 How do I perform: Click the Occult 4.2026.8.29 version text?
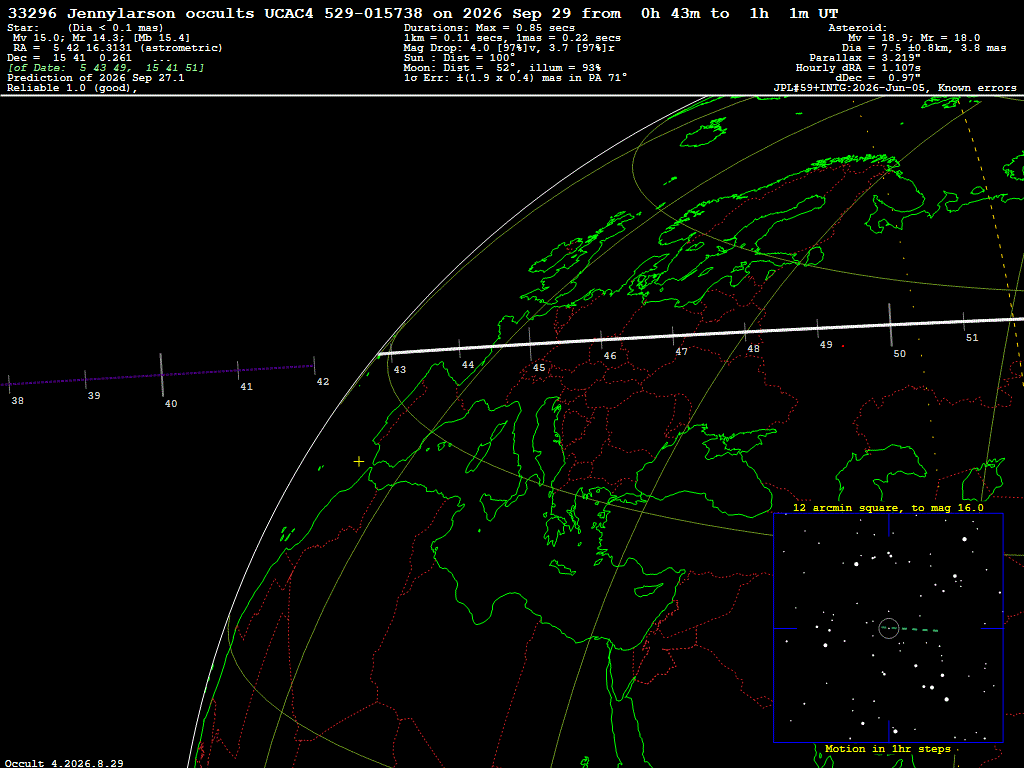click(x=64, y=763)
